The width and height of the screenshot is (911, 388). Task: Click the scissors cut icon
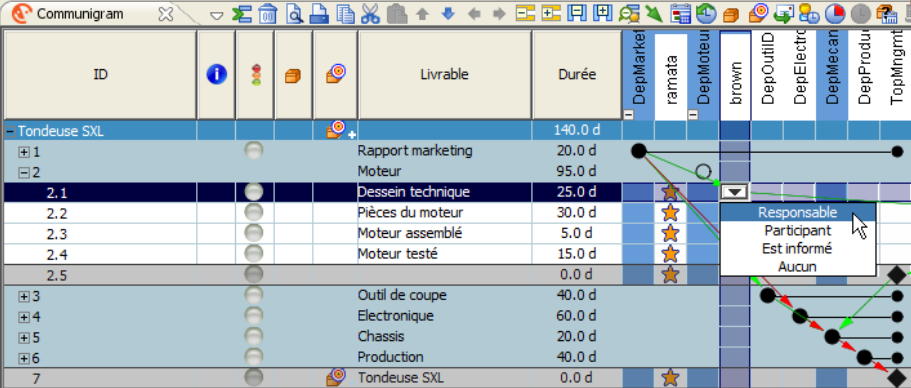pos(370,13)
